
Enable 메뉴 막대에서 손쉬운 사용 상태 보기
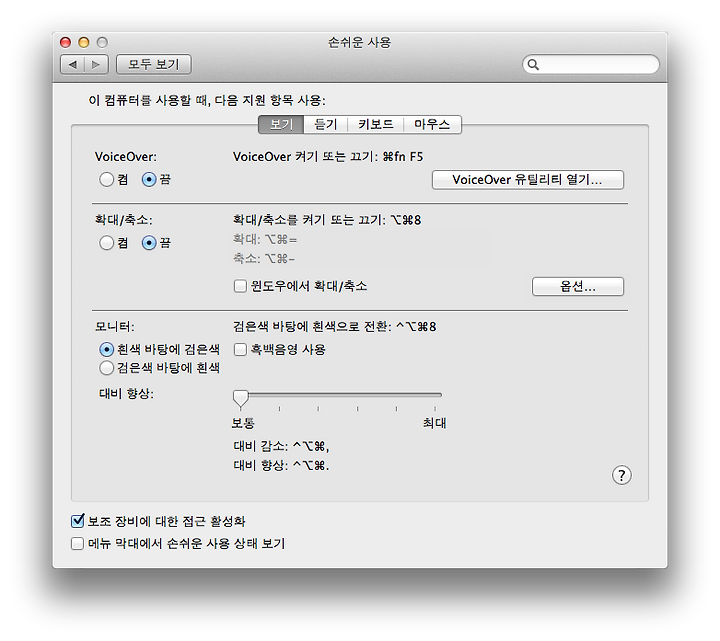(x=78, y=544)
